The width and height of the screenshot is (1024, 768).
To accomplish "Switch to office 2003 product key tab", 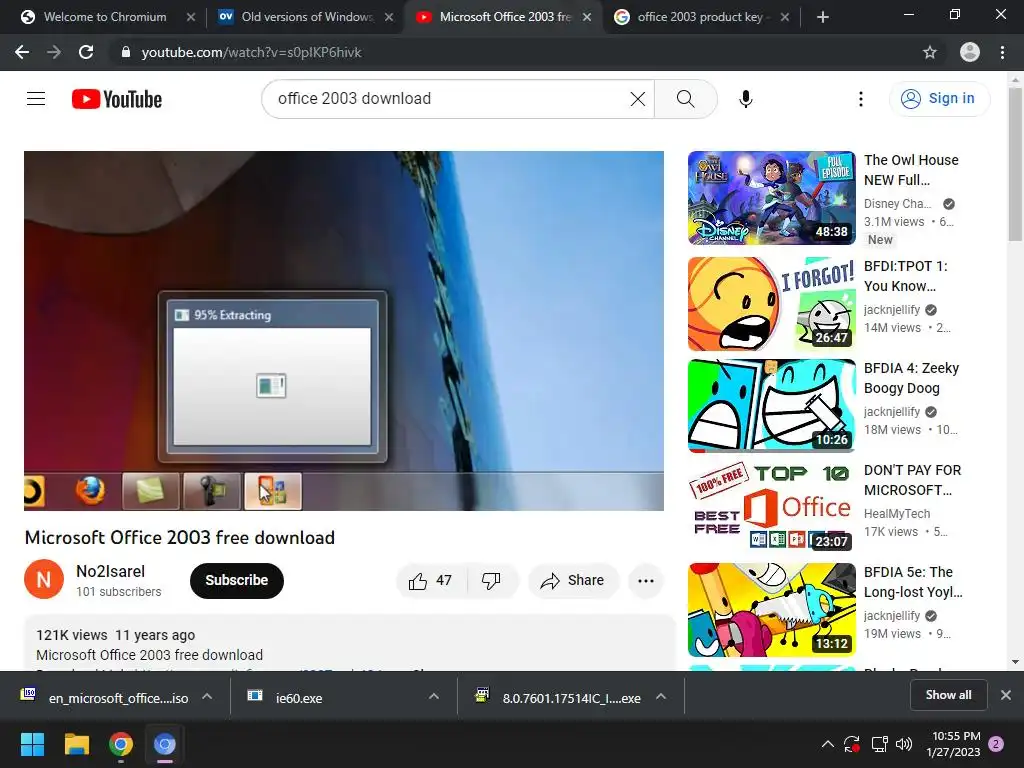I will click(700, 17).
